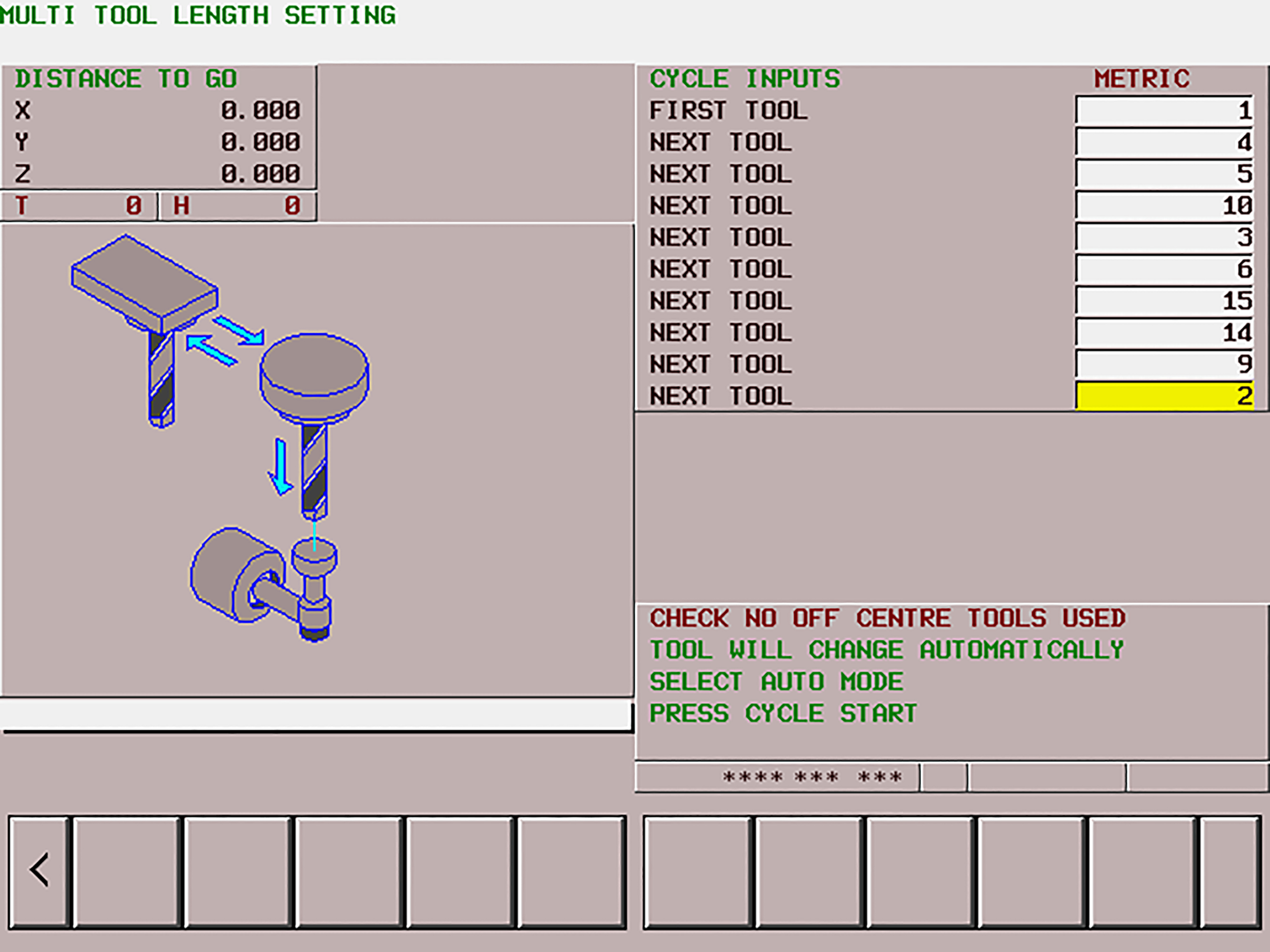Select the NEXT TOOL field containing 10
This screenshot has width=1270, height=952.
click(x=1163, y=206)
